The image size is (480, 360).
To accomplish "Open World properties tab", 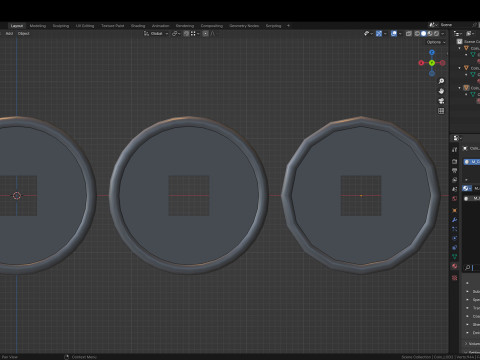I will (454, 199).
